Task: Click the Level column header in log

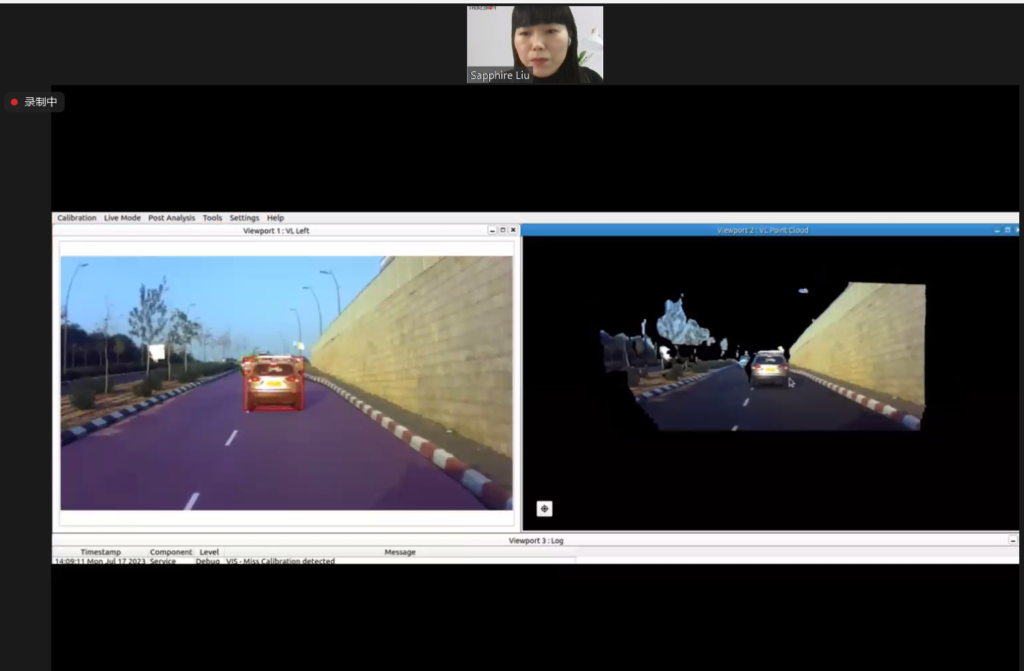Action: click(x=209, y=552)
